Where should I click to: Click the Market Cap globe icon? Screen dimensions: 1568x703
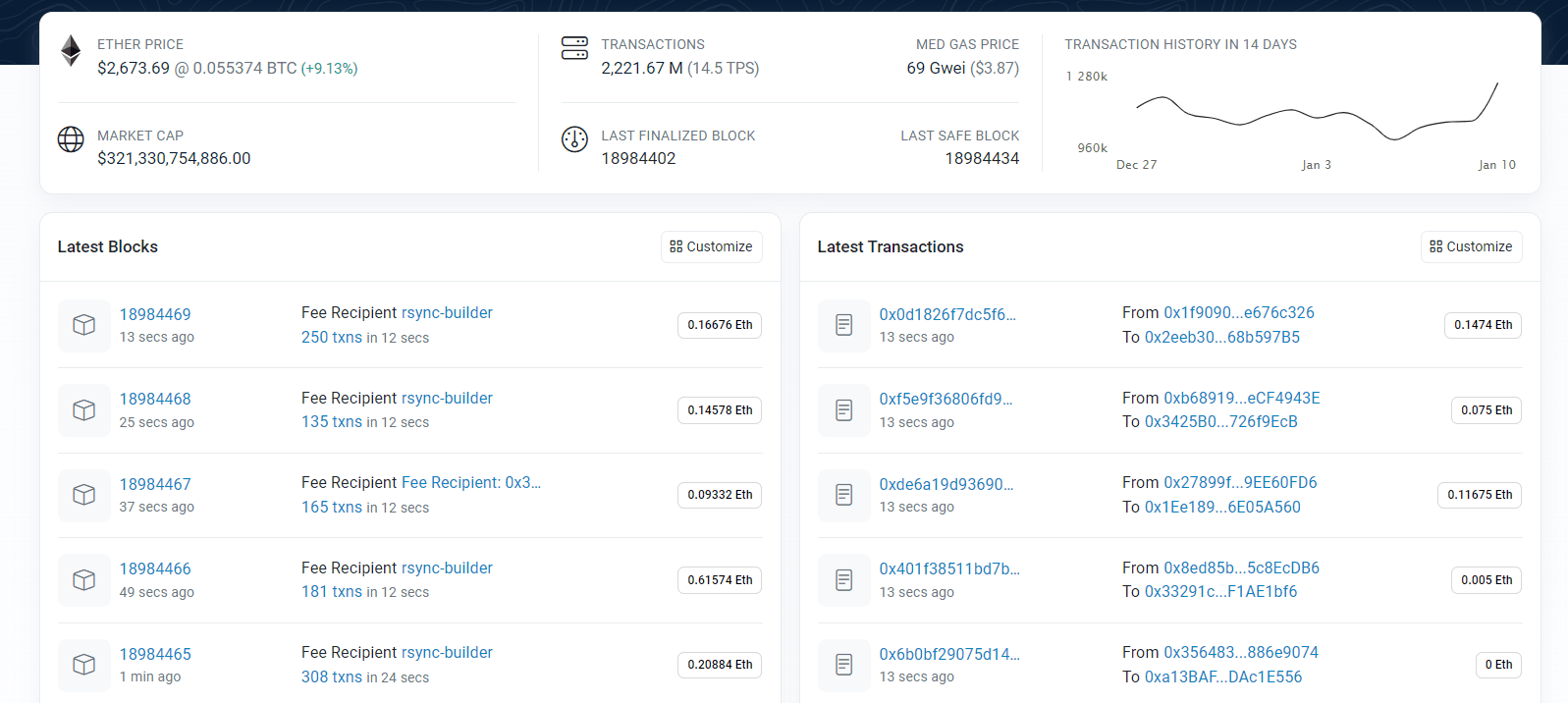(x=71, y=139)
